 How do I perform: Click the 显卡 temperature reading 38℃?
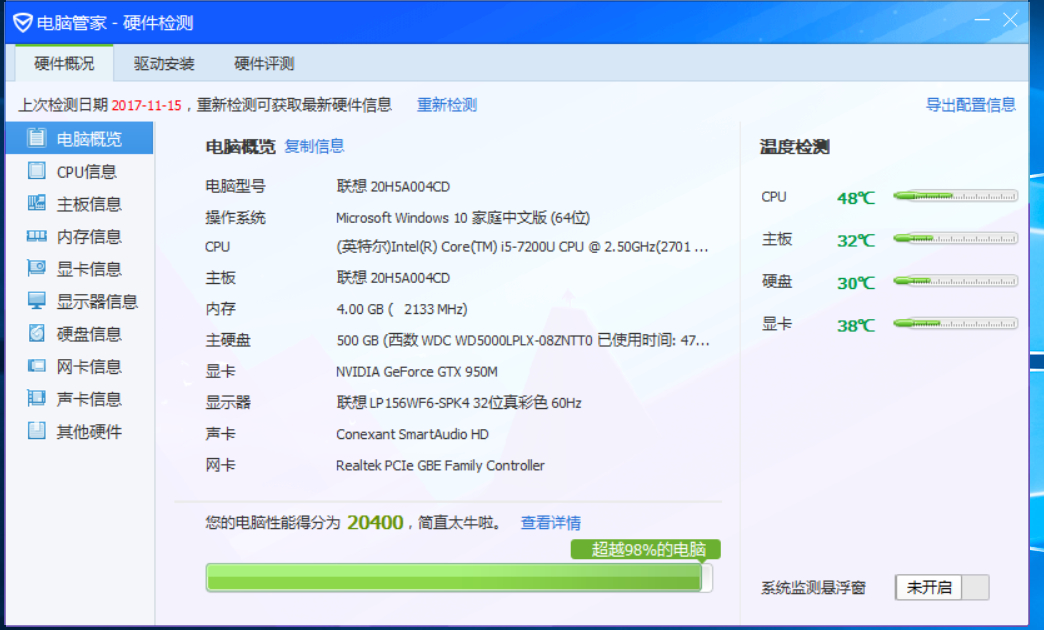coord(856,326)
